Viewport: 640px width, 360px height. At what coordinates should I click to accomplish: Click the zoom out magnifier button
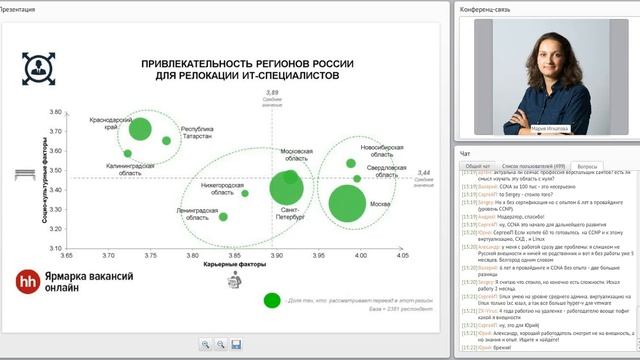[220, 344]
